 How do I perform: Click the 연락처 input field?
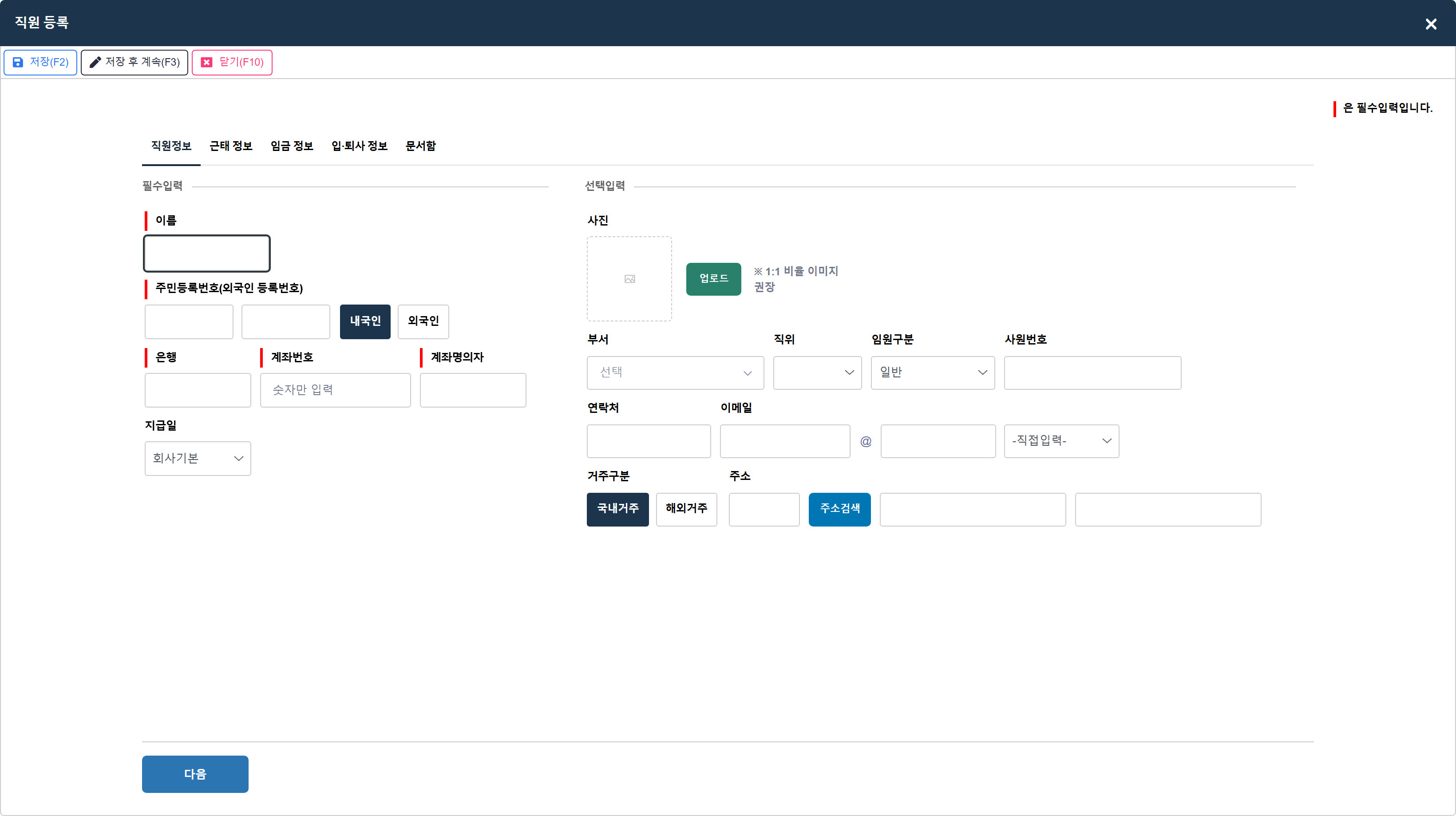coord(648,441)
